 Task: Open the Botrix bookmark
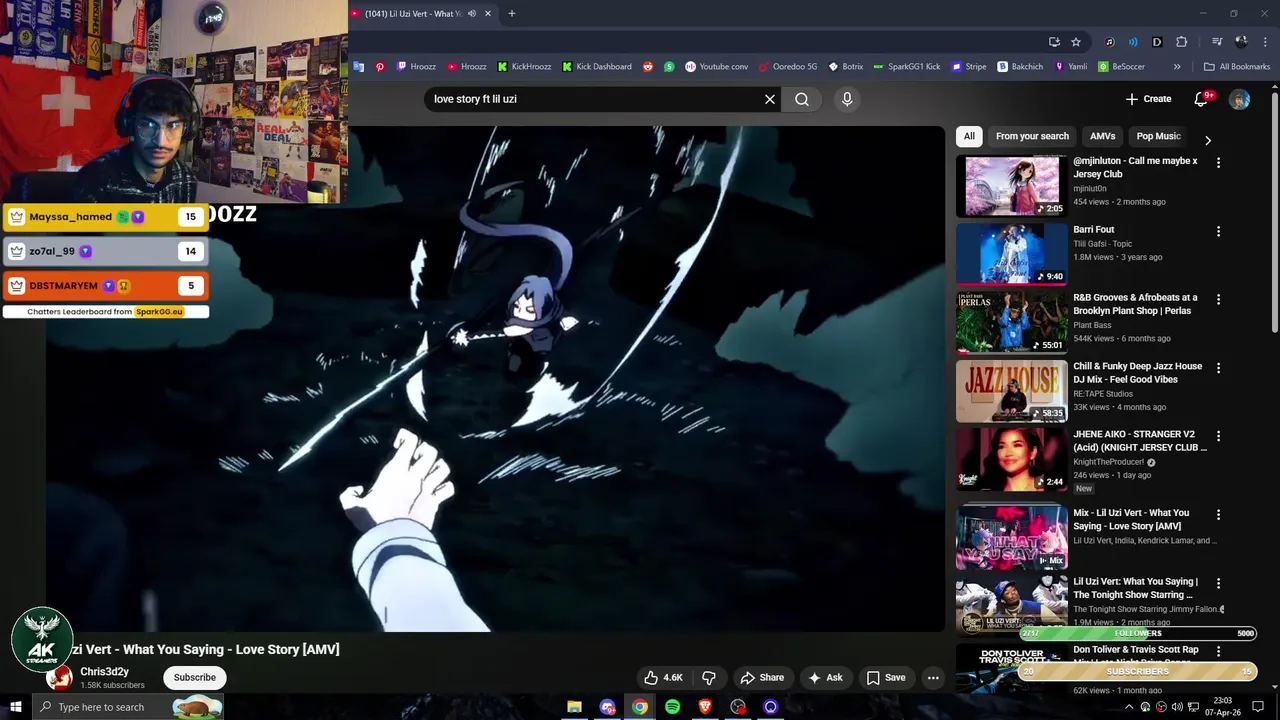pyautogui.click(x=846, y=67)
